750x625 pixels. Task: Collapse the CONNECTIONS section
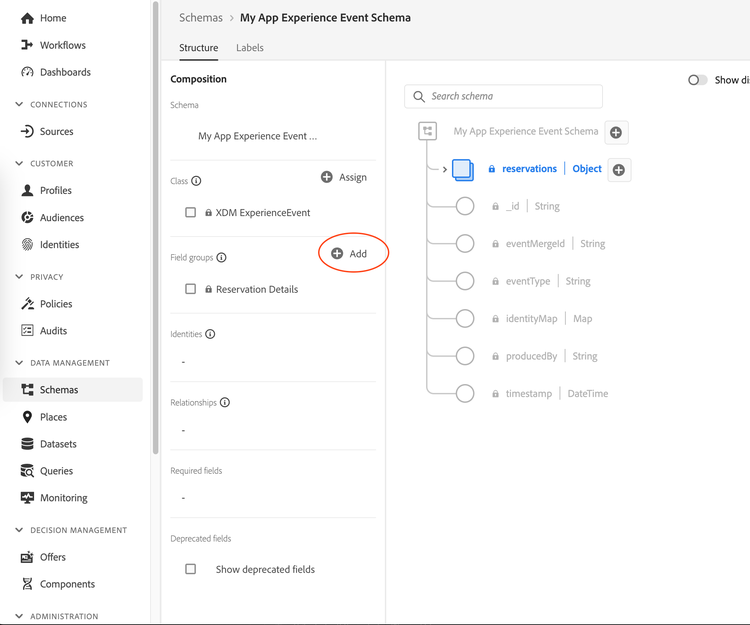pyautogui.click(x=19, y=104)
